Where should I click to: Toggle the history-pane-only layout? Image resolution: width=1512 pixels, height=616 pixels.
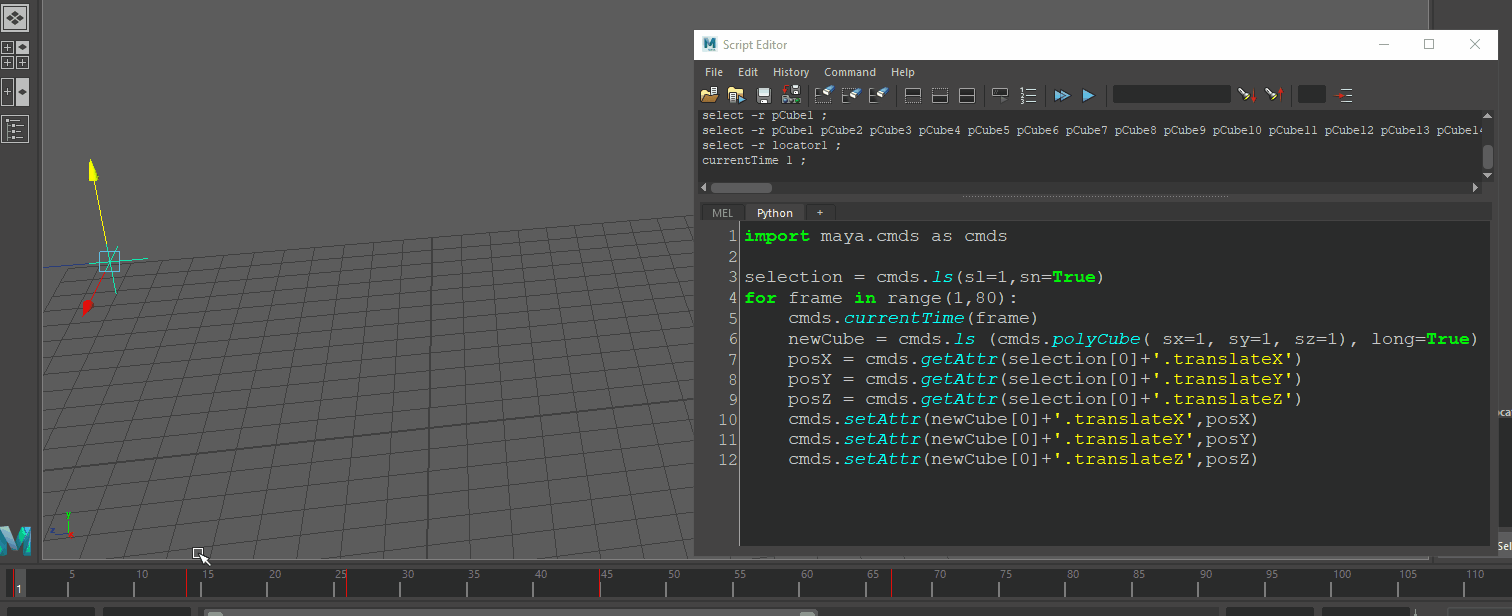point(912,95)
